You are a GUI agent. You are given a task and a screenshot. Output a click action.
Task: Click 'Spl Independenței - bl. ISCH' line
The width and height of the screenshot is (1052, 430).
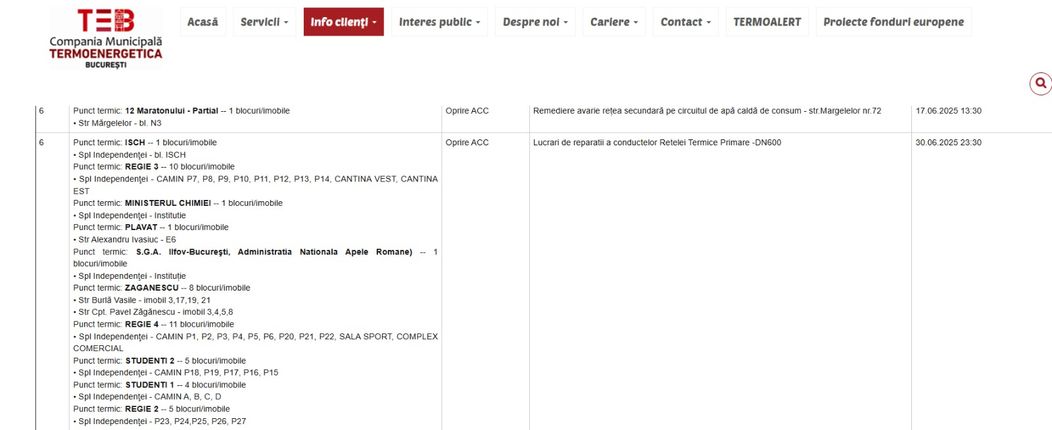point(129,155)
